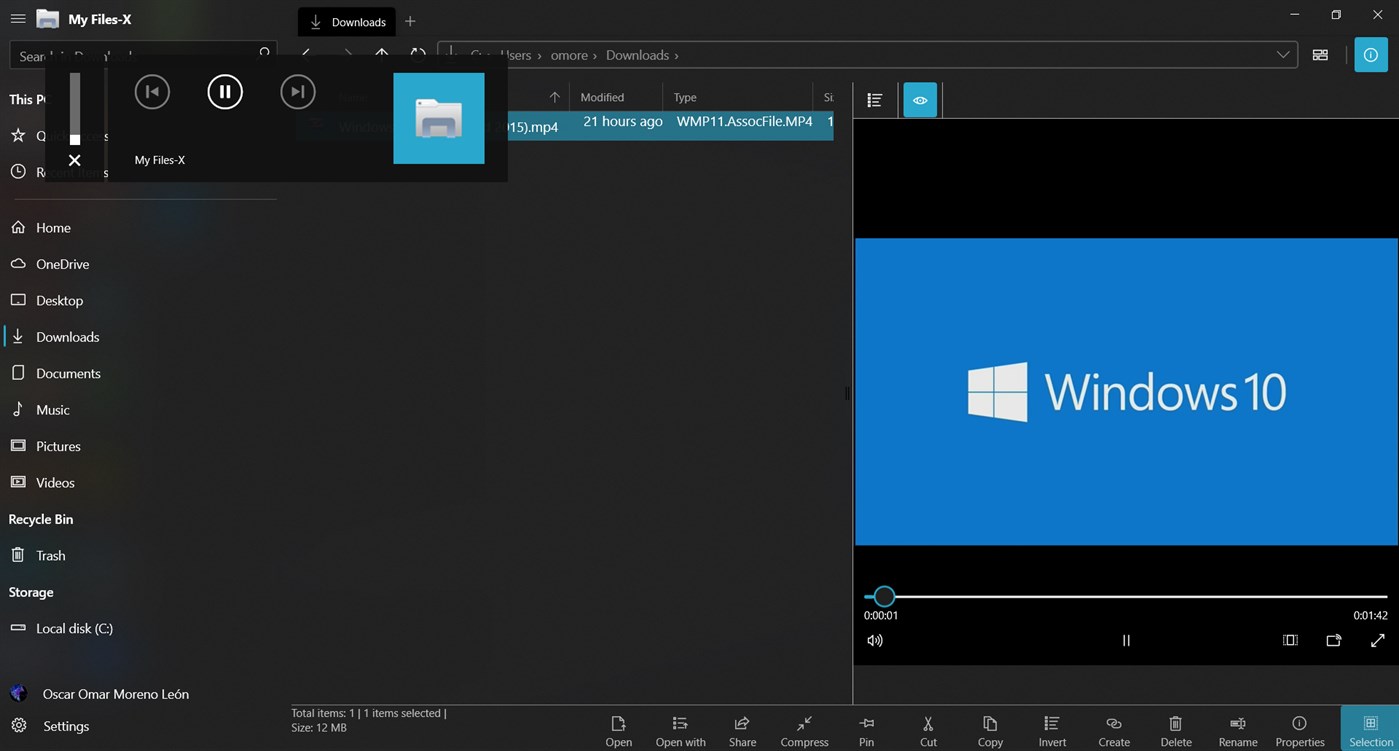1399x751 pixels.
Task: Open the address bar dropdown chevron
Action: [1283, 55]
